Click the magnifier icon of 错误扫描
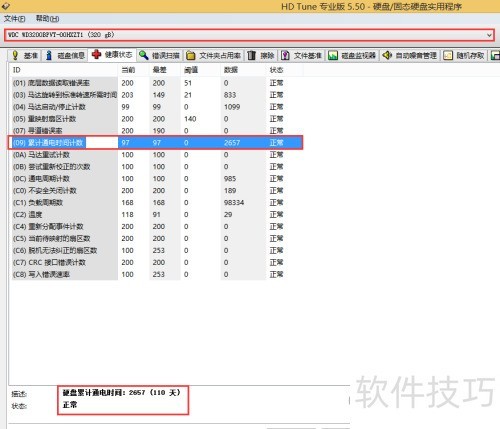Image resolution: width=500 pixels, height=429 pixels. 144,55
